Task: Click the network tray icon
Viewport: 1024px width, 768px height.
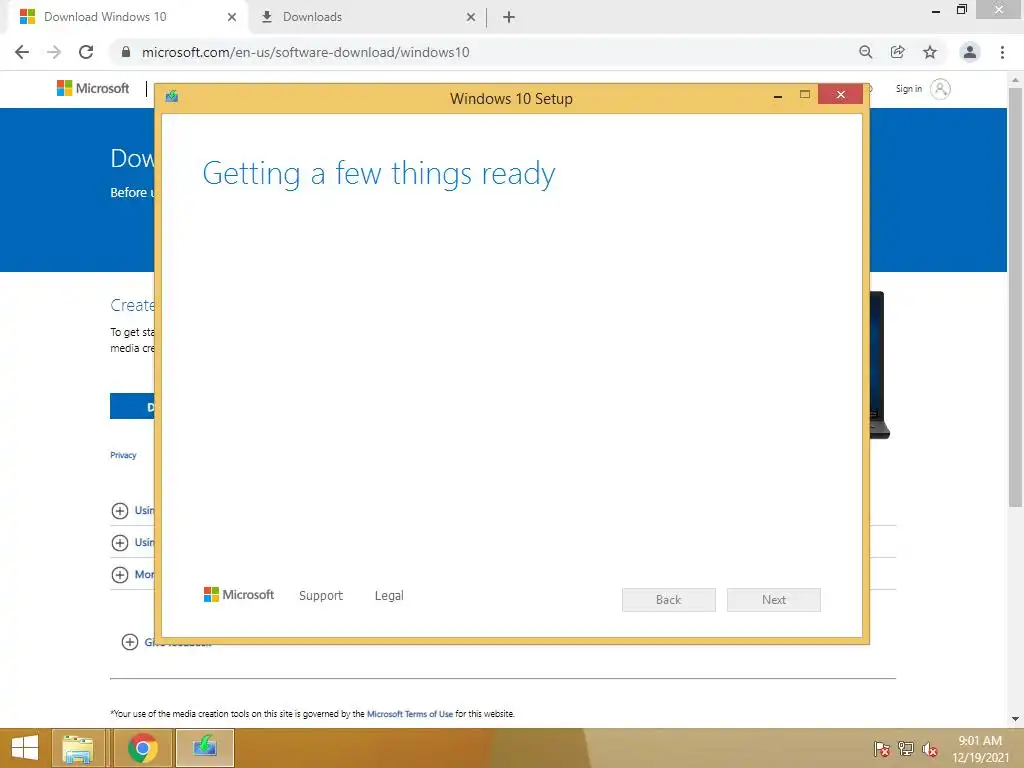Action: pos(906,749)
